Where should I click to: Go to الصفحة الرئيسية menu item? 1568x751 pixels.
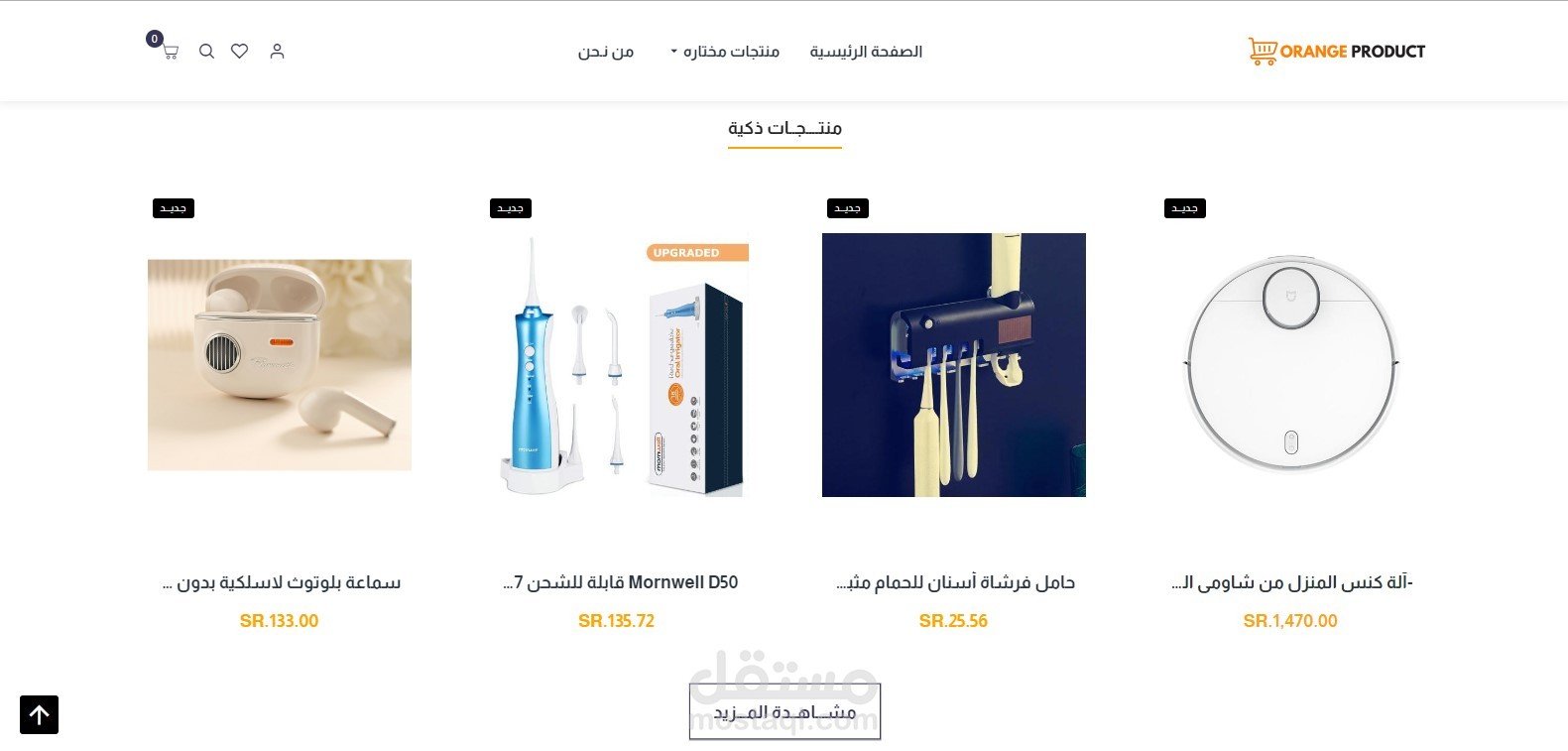tap(866, 52)
